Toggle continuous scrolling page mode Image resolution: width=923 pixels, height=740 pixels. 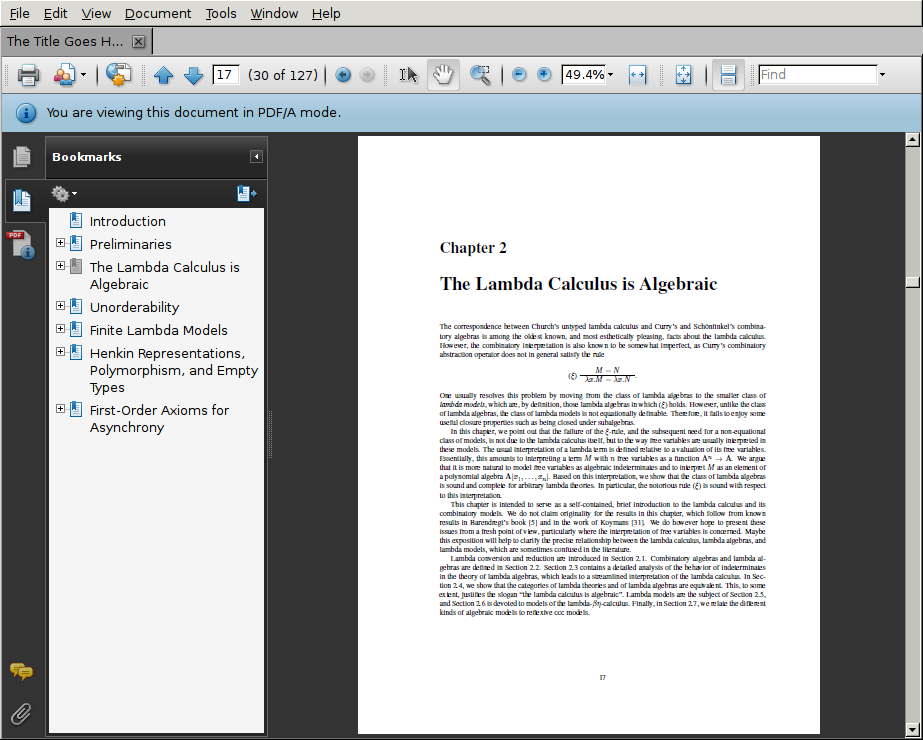pos(728,75)
